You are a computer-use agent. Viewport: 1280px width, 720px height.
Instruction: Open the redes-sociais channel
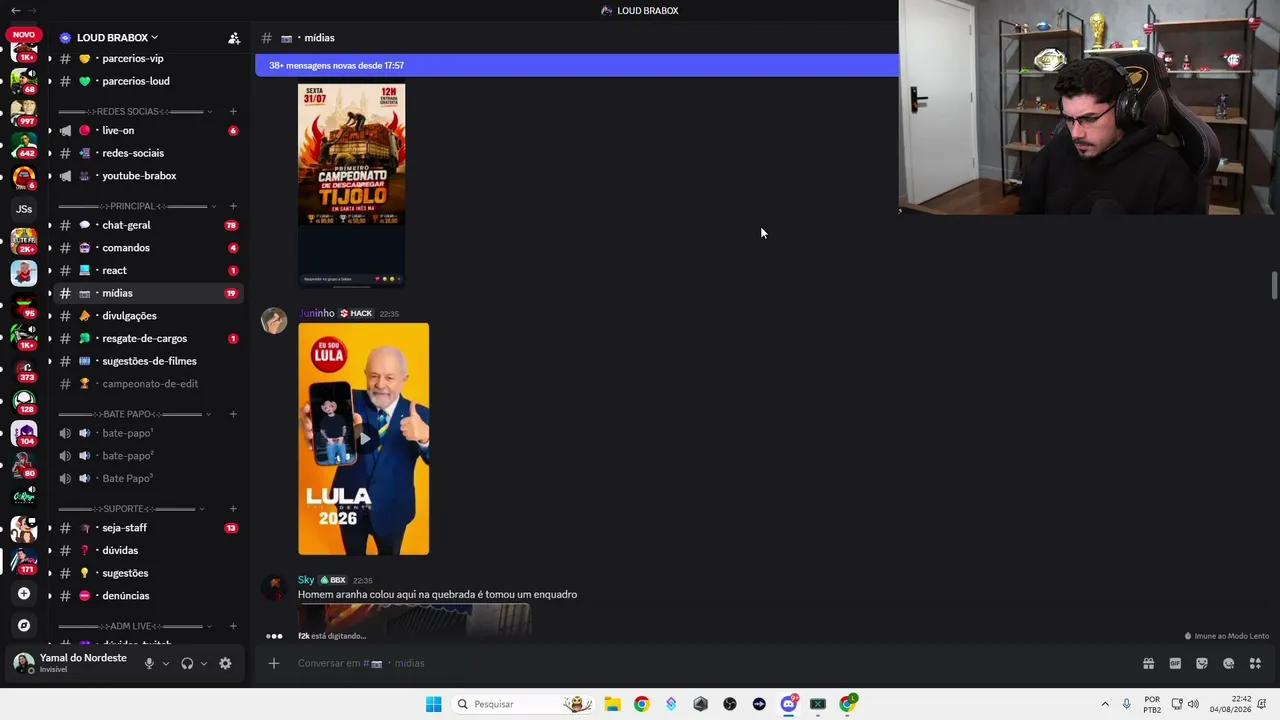[x=149, y=153]
